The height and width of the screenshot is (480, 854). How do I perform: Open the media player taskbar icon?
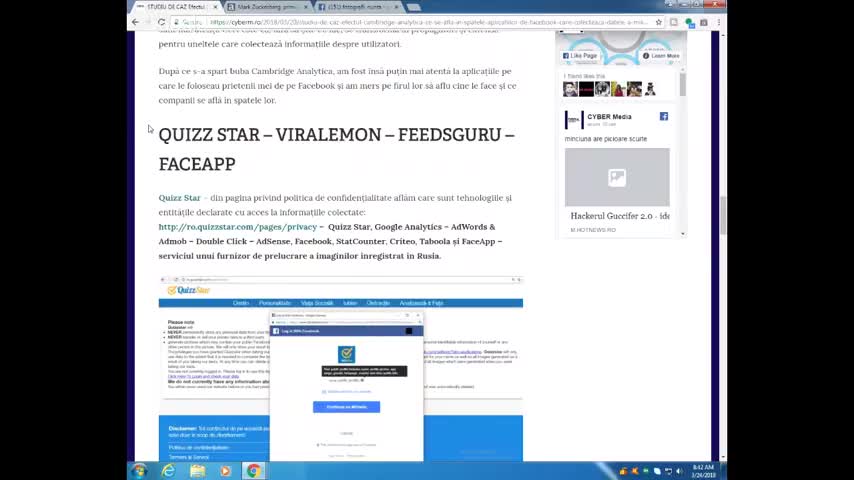[x=225, y=471]
